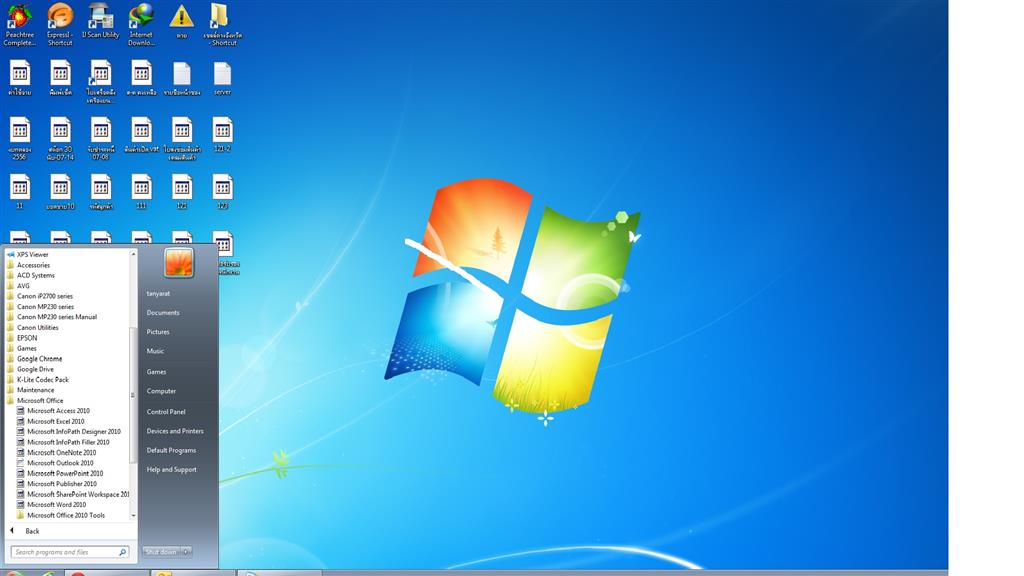Image resolution: width=1024 pixels, height=576 pixels.
Task: Launch Microsoft Access 2010
Action: [58, 411]
